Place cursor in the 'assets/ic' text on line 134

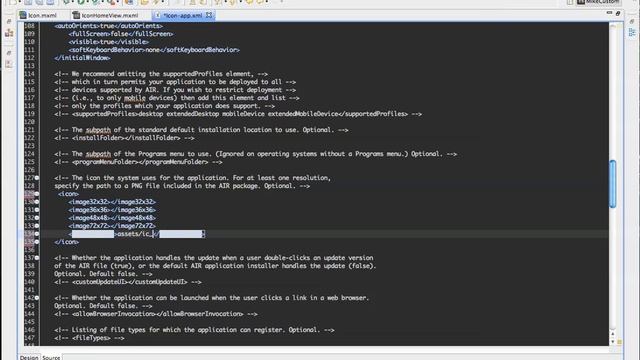(x=134, y=234)
